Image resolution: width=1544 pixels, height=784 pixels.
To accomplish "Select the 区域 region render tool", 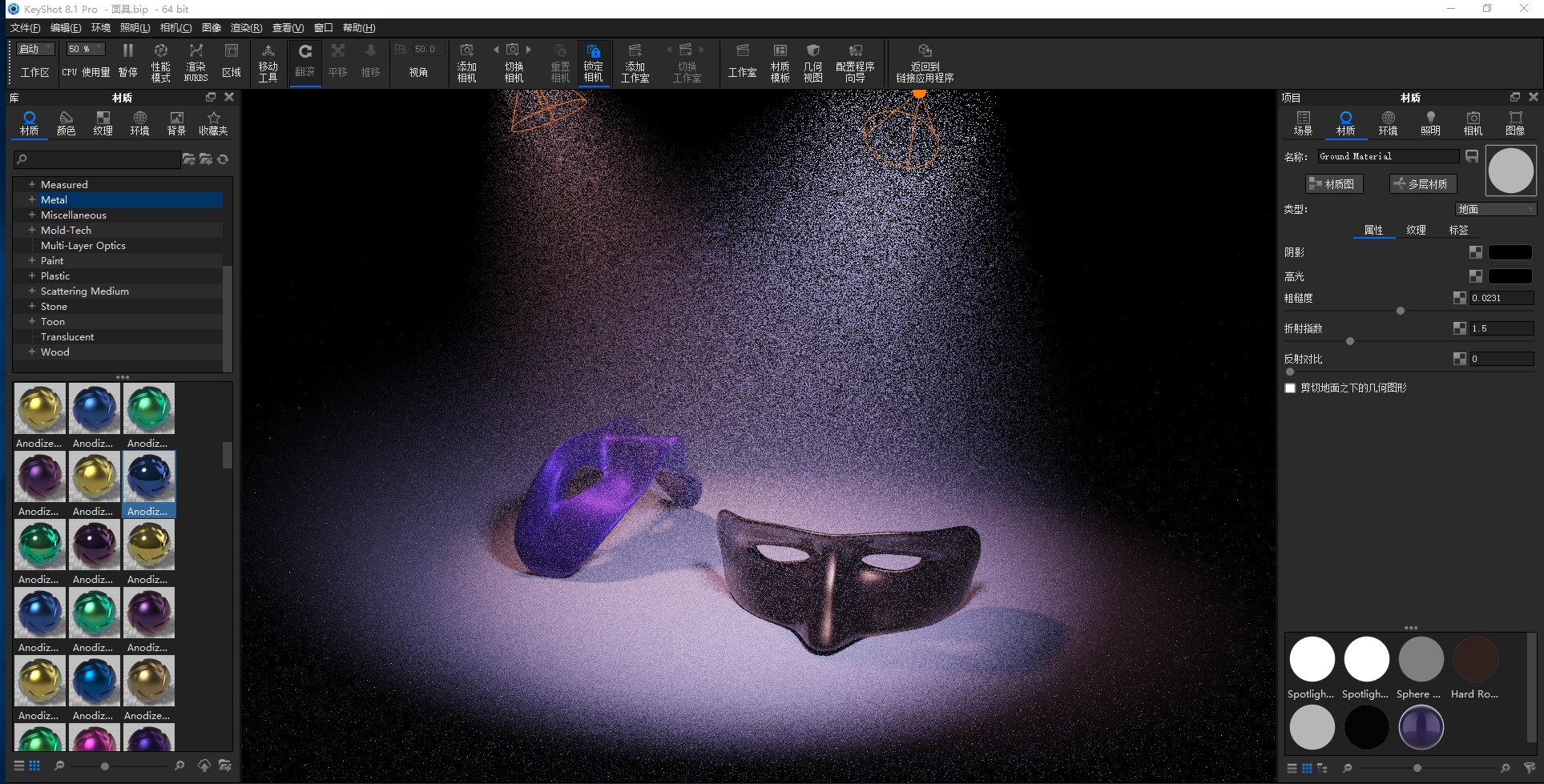I will [232, 61].
